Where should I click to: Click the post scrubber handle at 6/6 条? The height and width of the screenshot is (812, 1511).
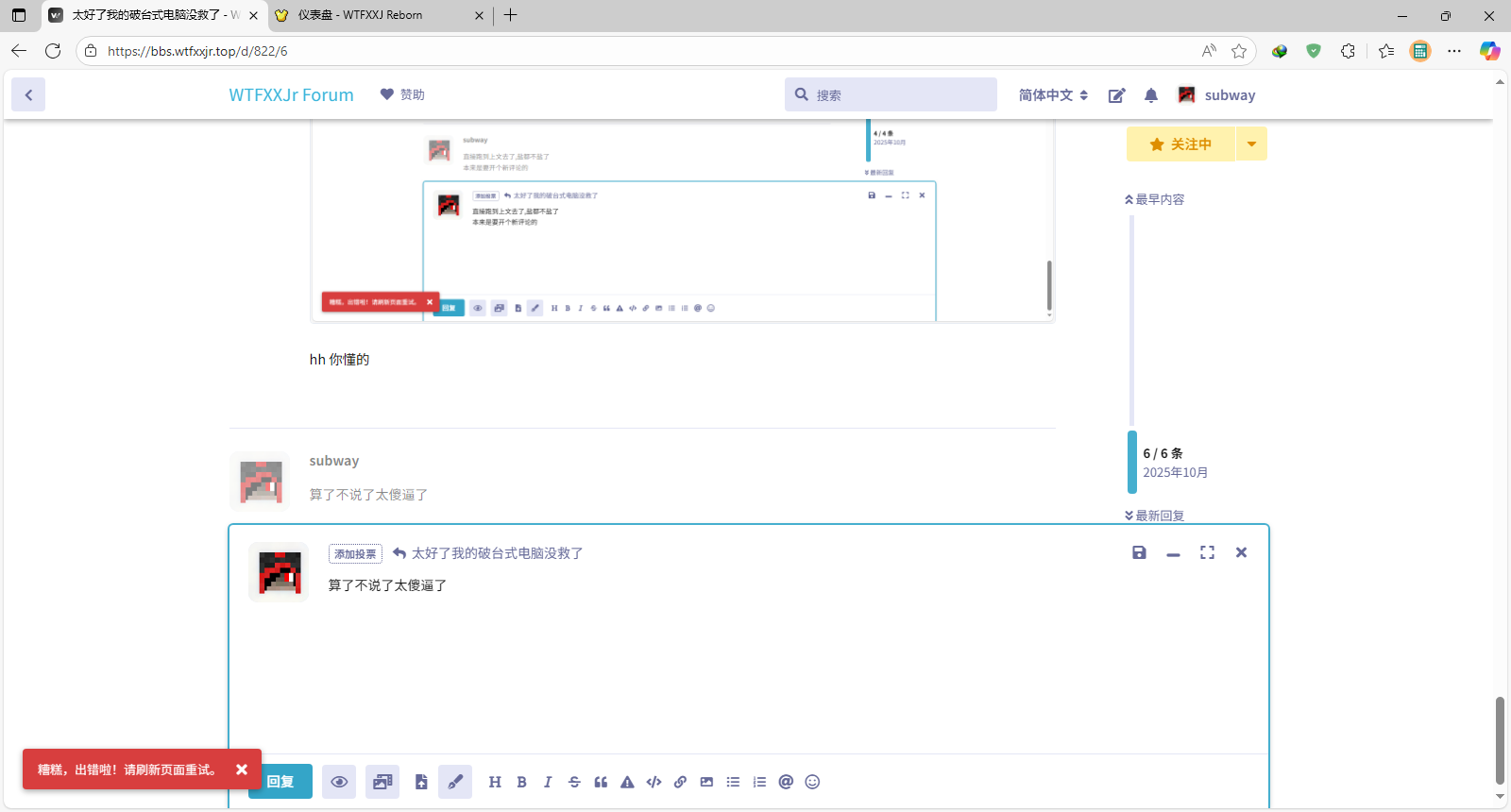coord(1132,463)
